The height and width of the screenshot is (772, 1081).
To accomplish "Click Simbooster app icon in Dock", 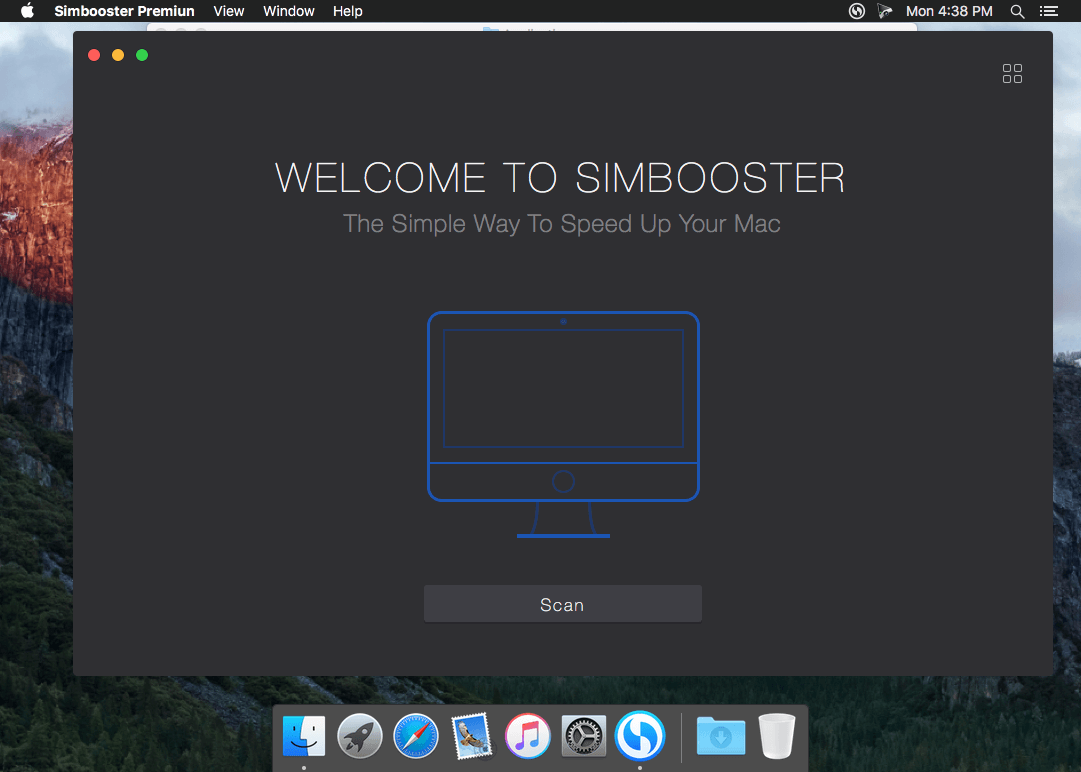I will click(640, 735).
